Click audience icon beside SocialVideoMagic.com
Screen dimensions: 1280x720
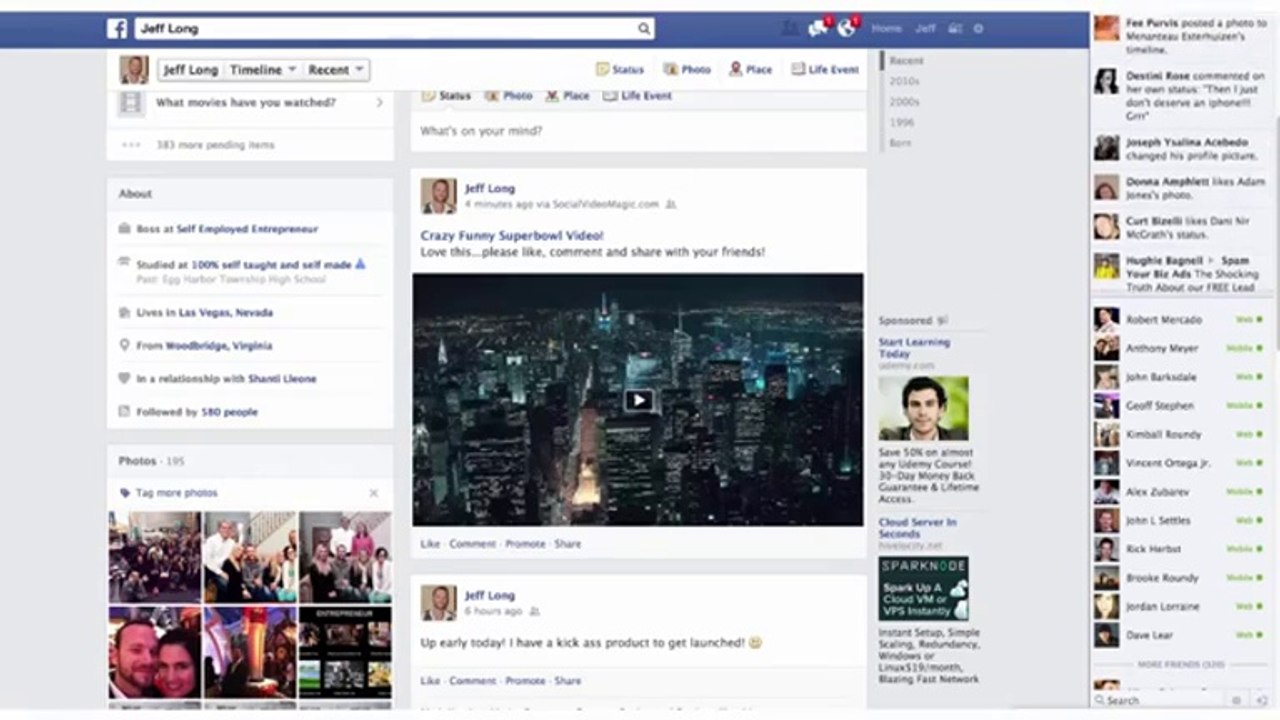(670, 204)
